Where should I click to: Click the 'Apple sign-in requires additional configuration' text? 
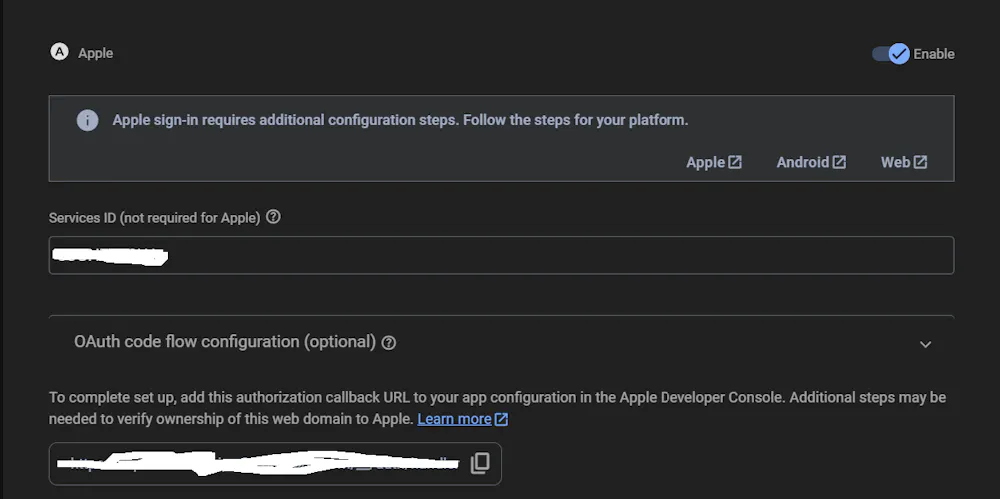pos(400,120)
